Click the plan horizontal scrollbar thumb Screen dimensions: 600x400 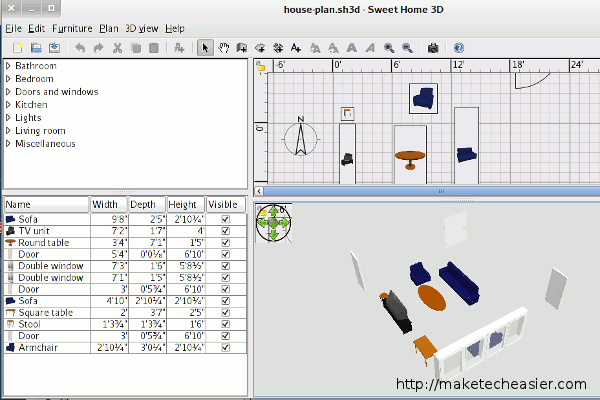click(x=432, y=191)
